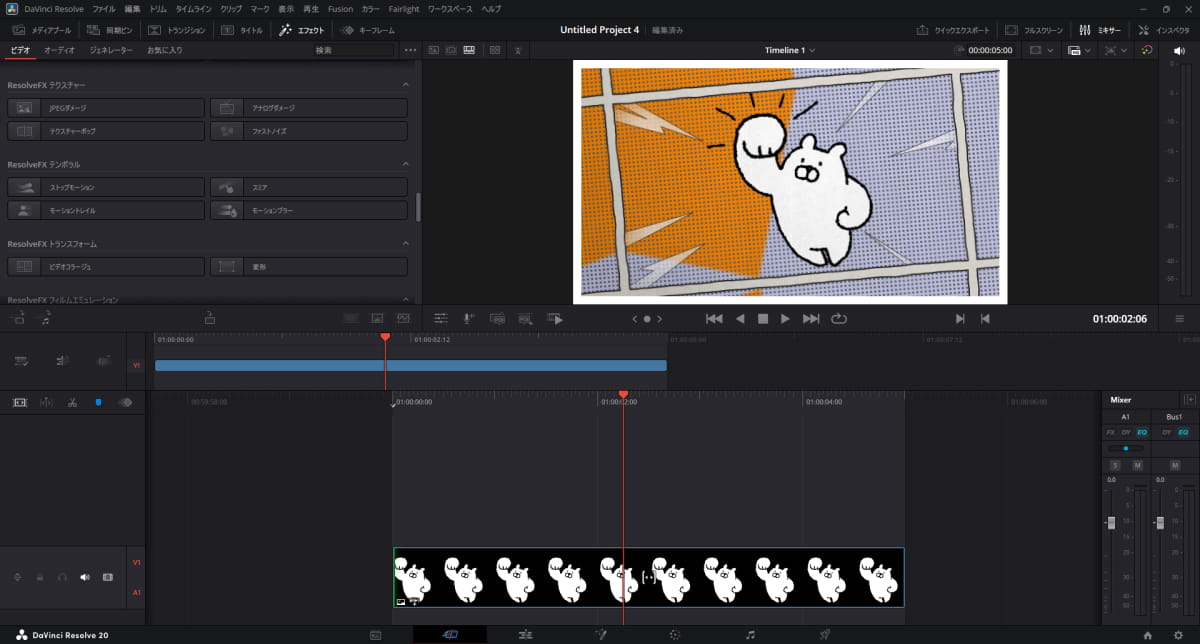1200x644 pixels.
Task: Click the voiceover microphone icon
Action: (469, 318)
